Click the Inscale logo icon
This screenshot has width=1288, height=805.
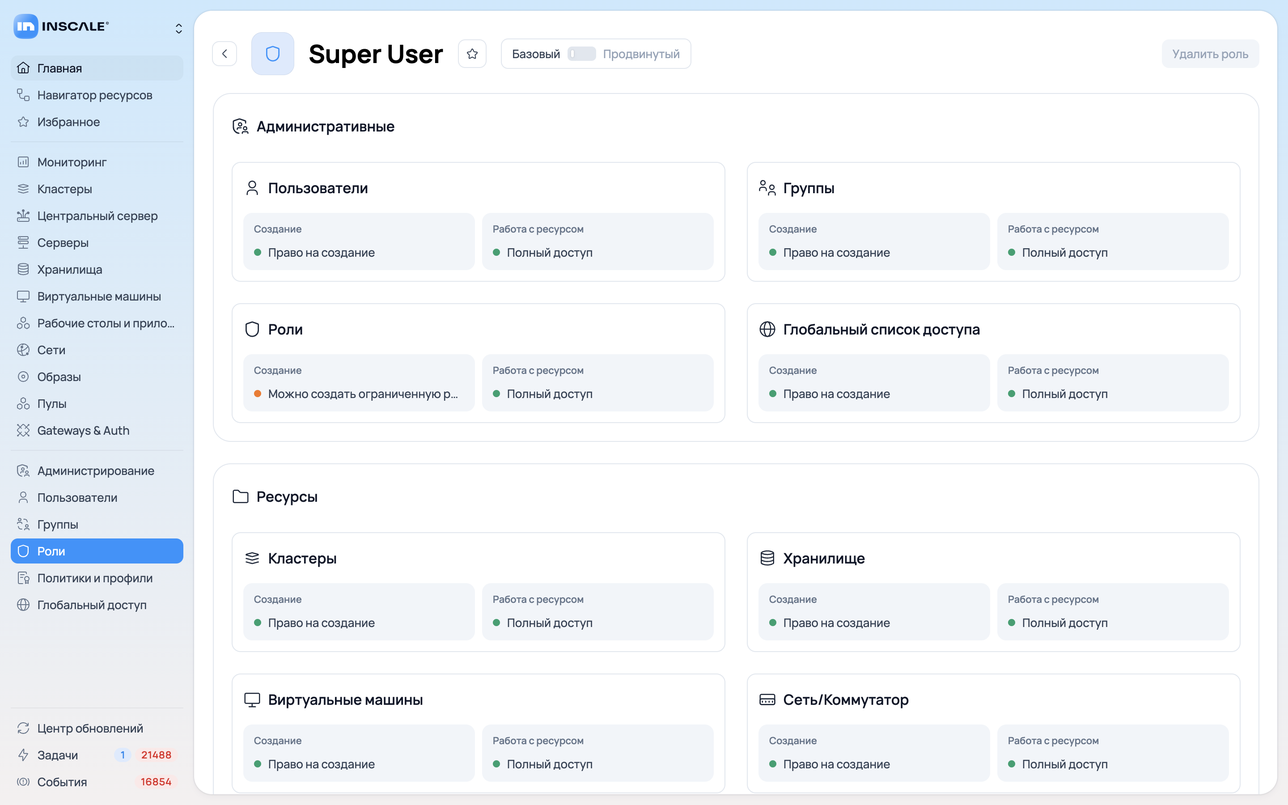coord(26,27)
